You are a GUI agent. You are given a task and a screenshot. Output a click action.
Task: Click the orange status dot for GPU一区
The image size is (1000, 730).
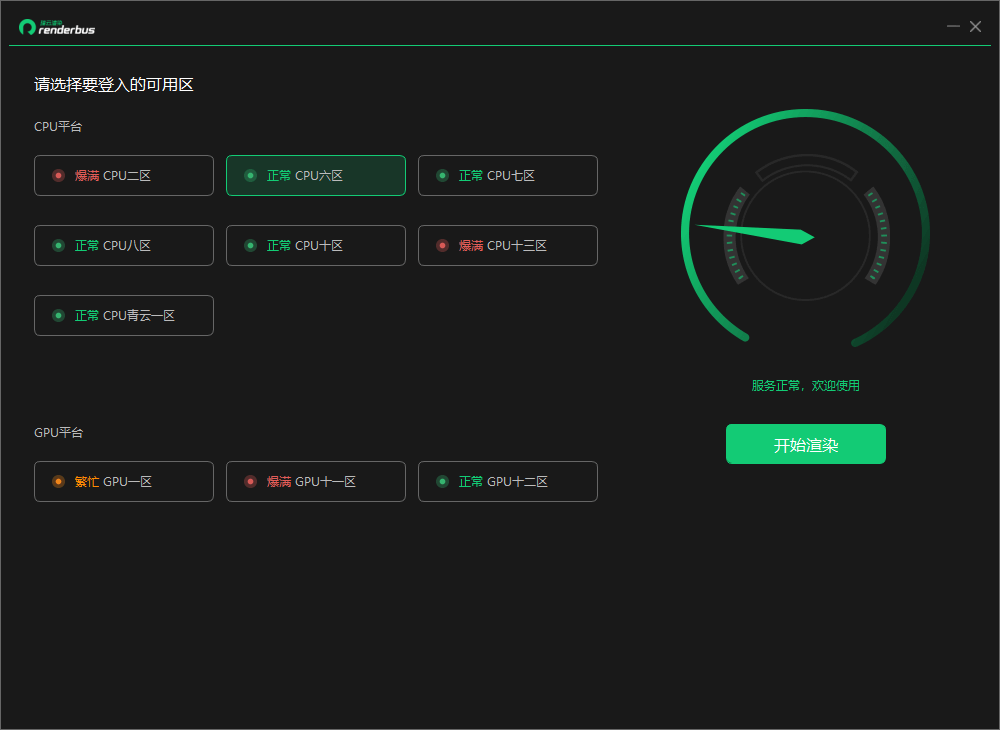coord(59,481)
